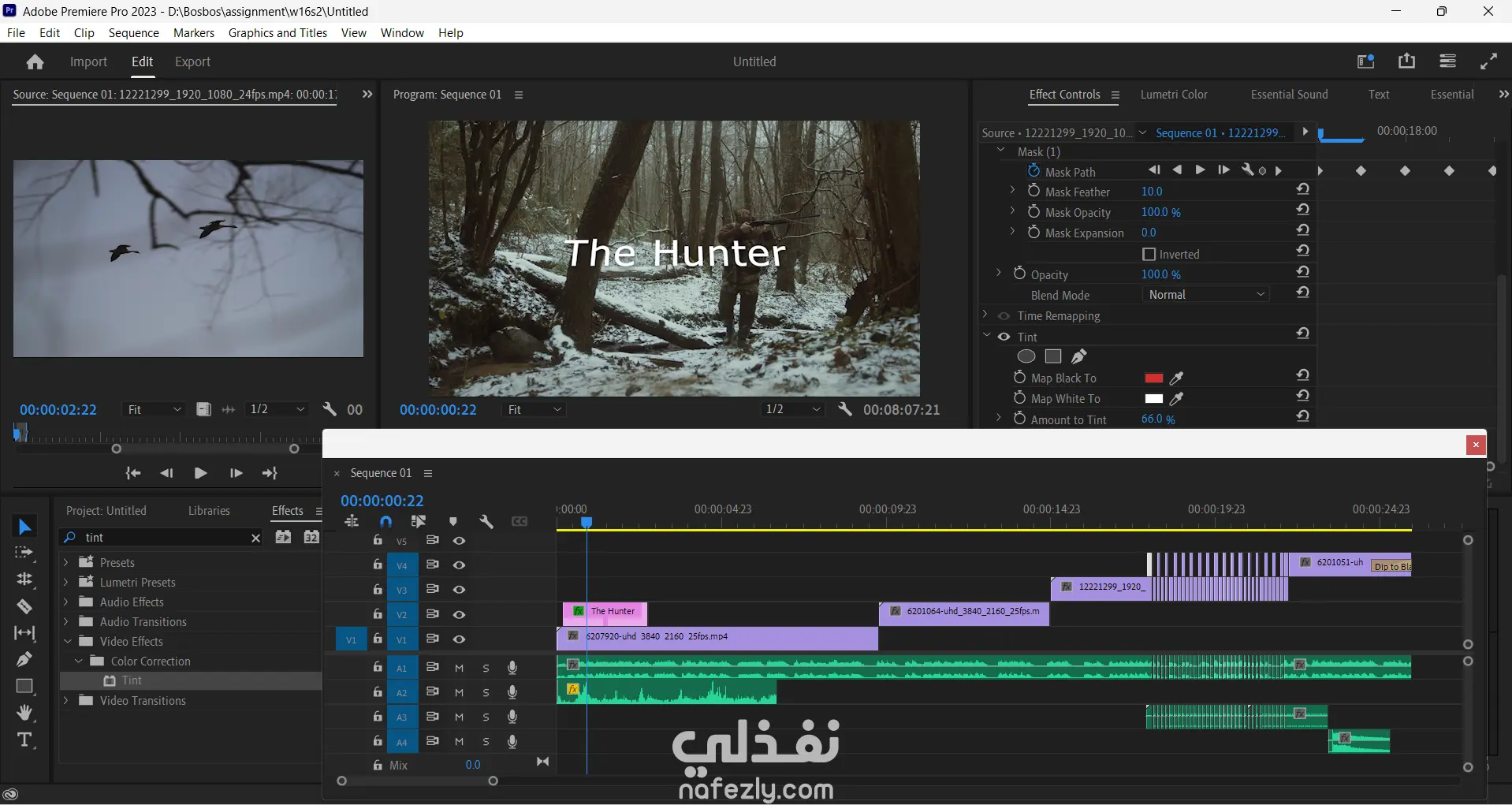1512x805 pixels.
Task: Enable voice-over record on A1
Action: click(x=512, y=668)
